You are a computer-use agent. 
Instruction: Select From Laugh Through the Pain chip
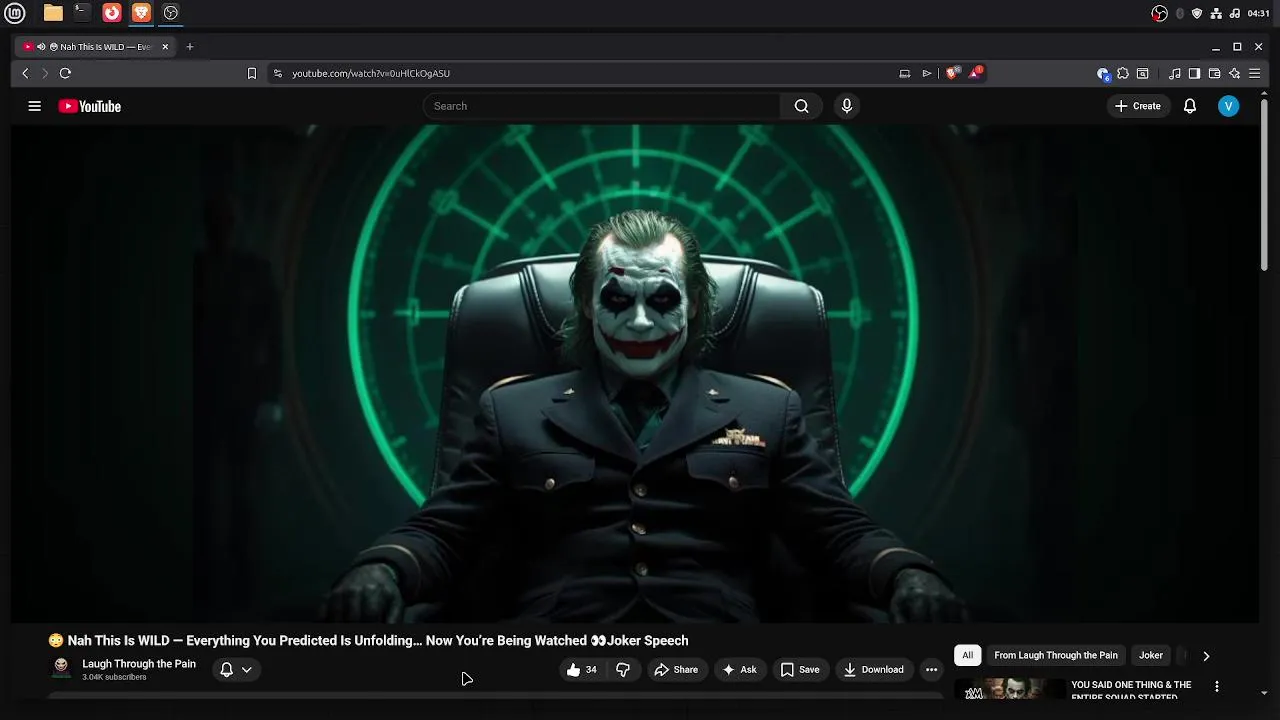pyautogui.click(x=1056, y=655)
